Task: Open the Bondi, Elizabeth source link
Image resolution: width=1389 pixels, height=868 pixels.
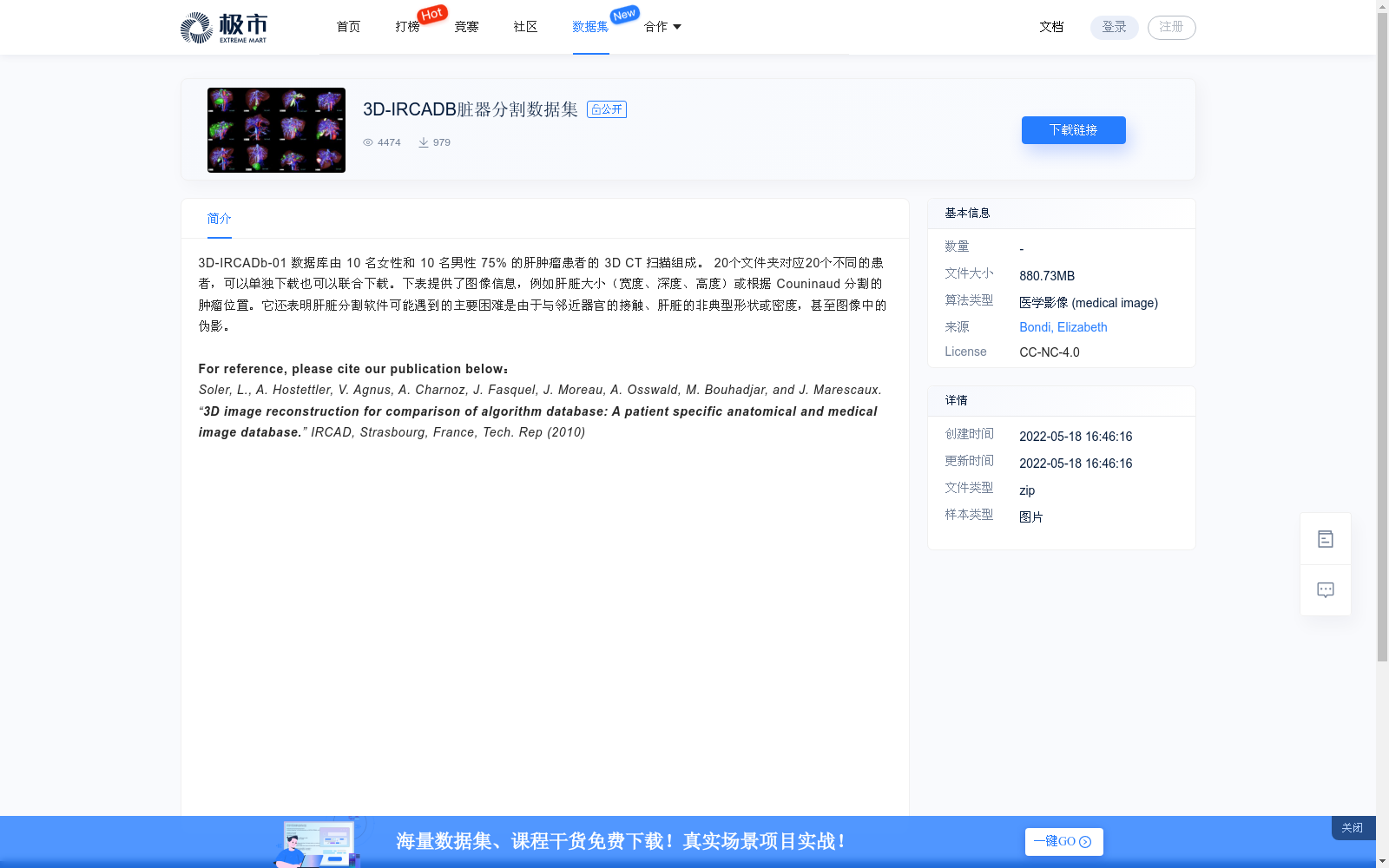Action: click(1063, 327)
